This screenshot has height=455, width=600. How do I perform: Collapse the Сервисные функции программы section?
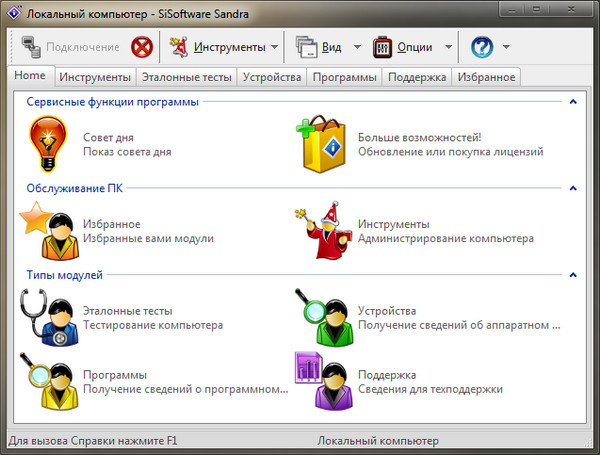[x=573, y=102]
